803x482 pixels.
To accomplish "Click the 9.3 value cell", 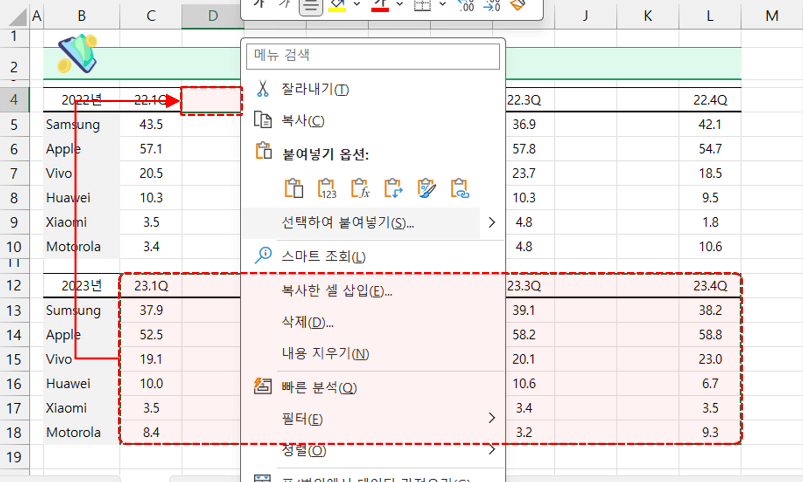I will coord(710,432).
